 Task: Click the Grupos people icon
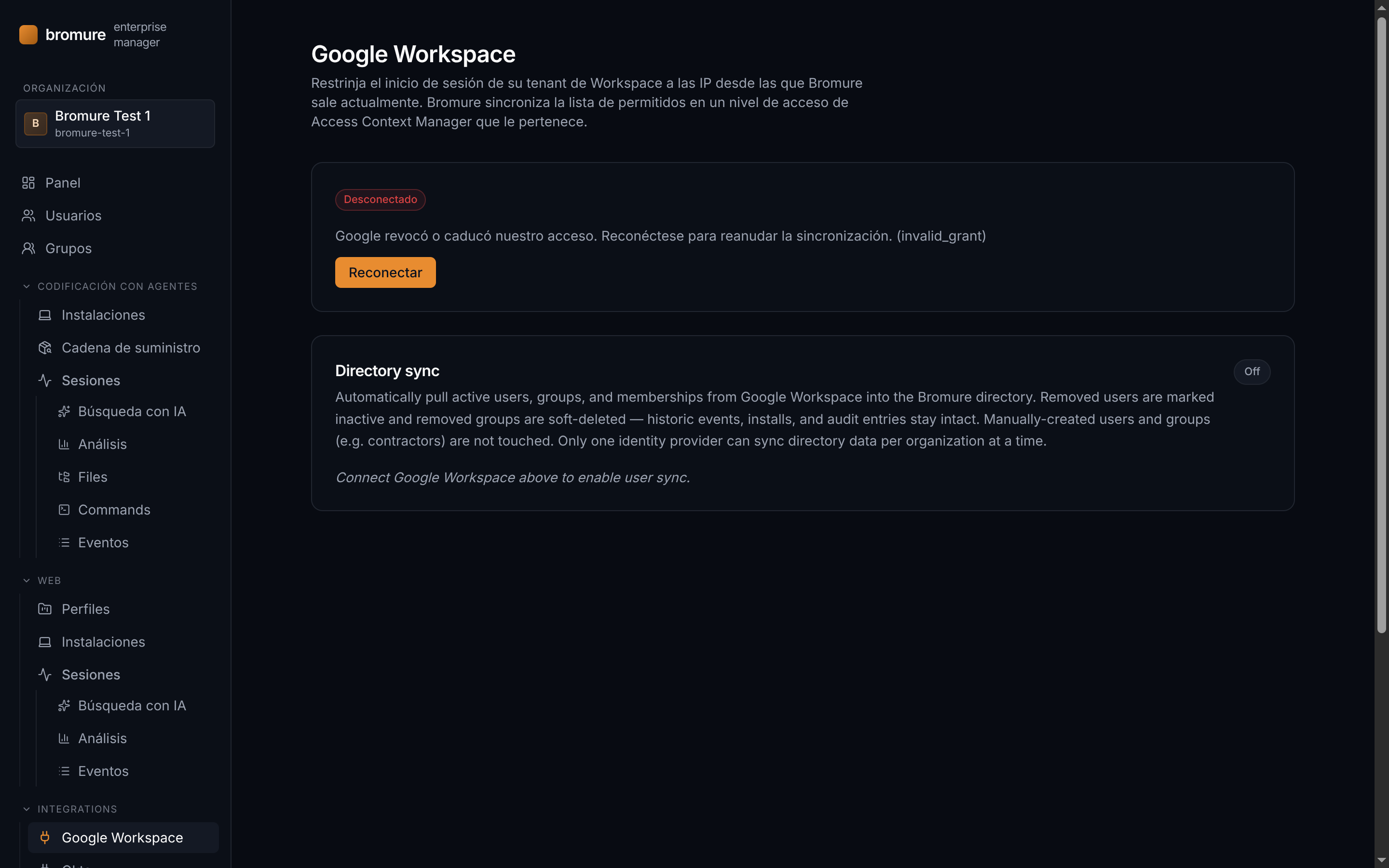(28, 248)
